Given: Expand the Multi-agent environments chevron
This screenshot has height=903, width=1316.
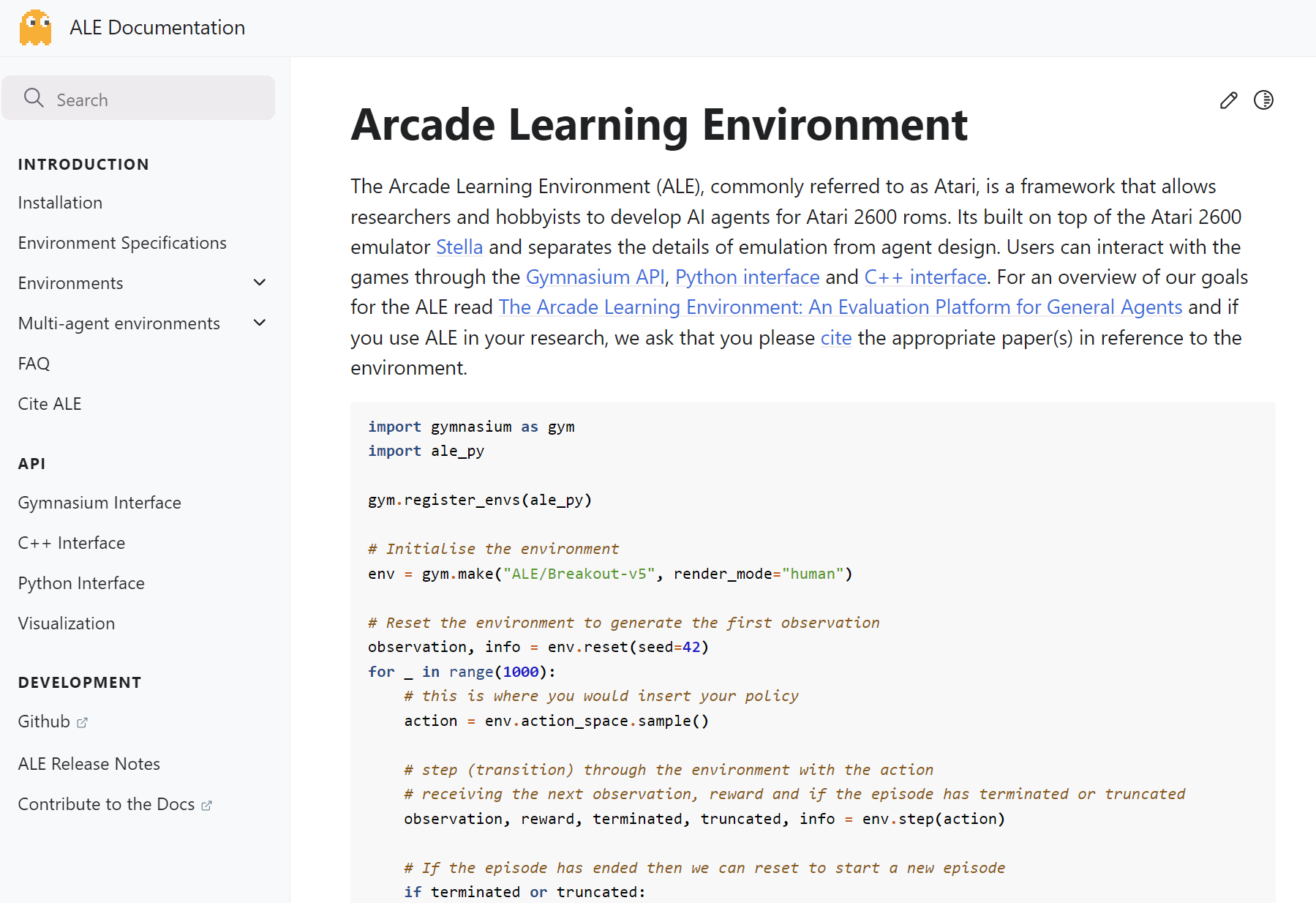Looking at the screenshot, I should pos(260,323).
